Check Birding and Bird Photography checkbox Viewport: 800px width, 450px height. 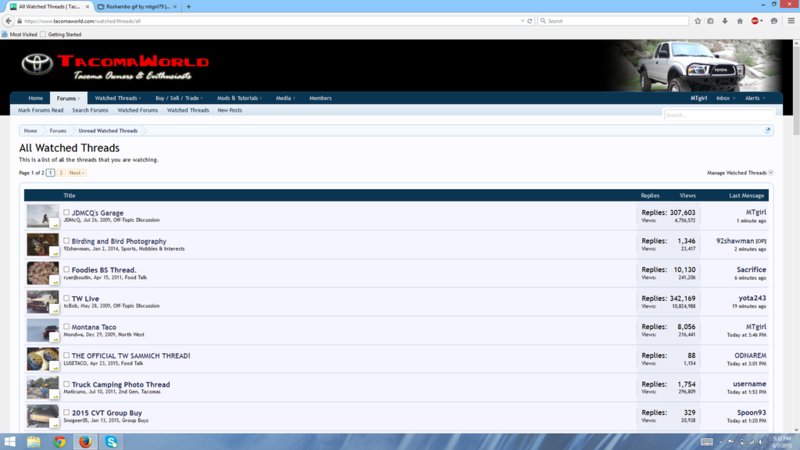66,241
